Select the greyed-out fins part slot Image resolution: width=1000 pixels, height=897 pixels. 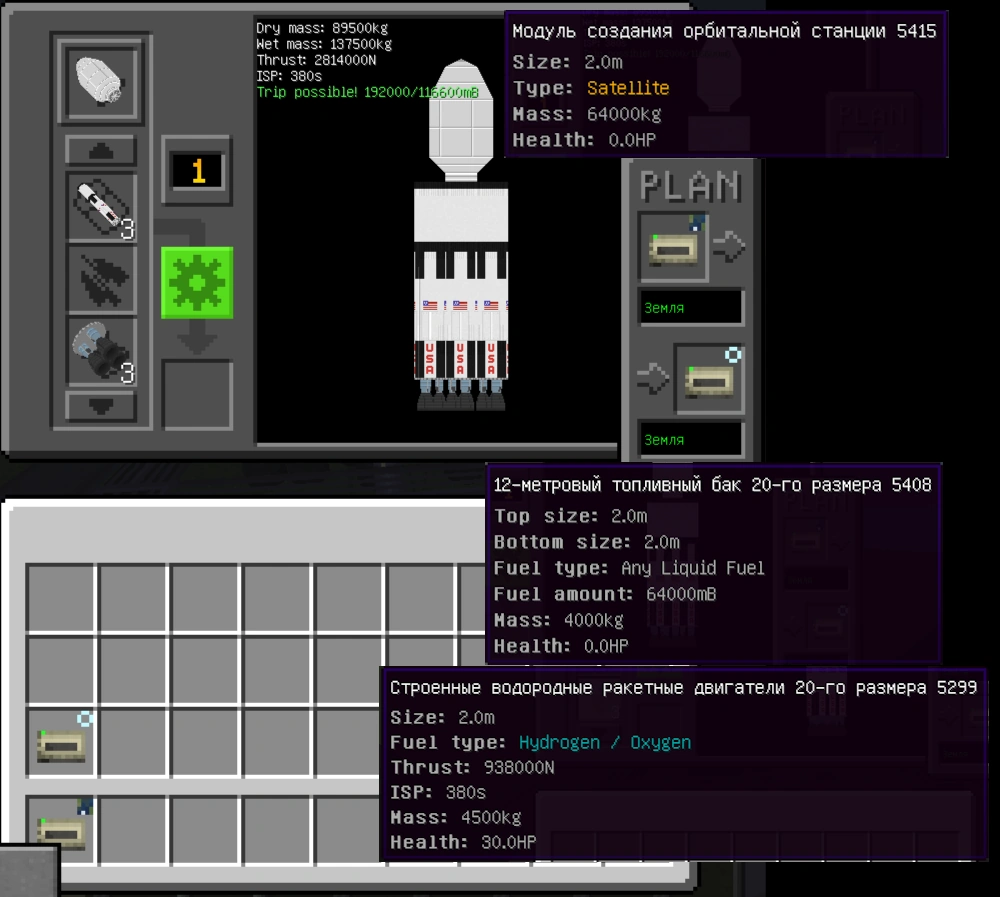[102, 279]
